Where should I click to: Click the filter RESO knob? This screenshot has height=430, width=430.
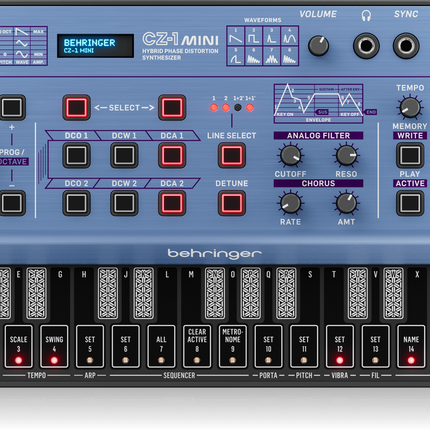346,155
